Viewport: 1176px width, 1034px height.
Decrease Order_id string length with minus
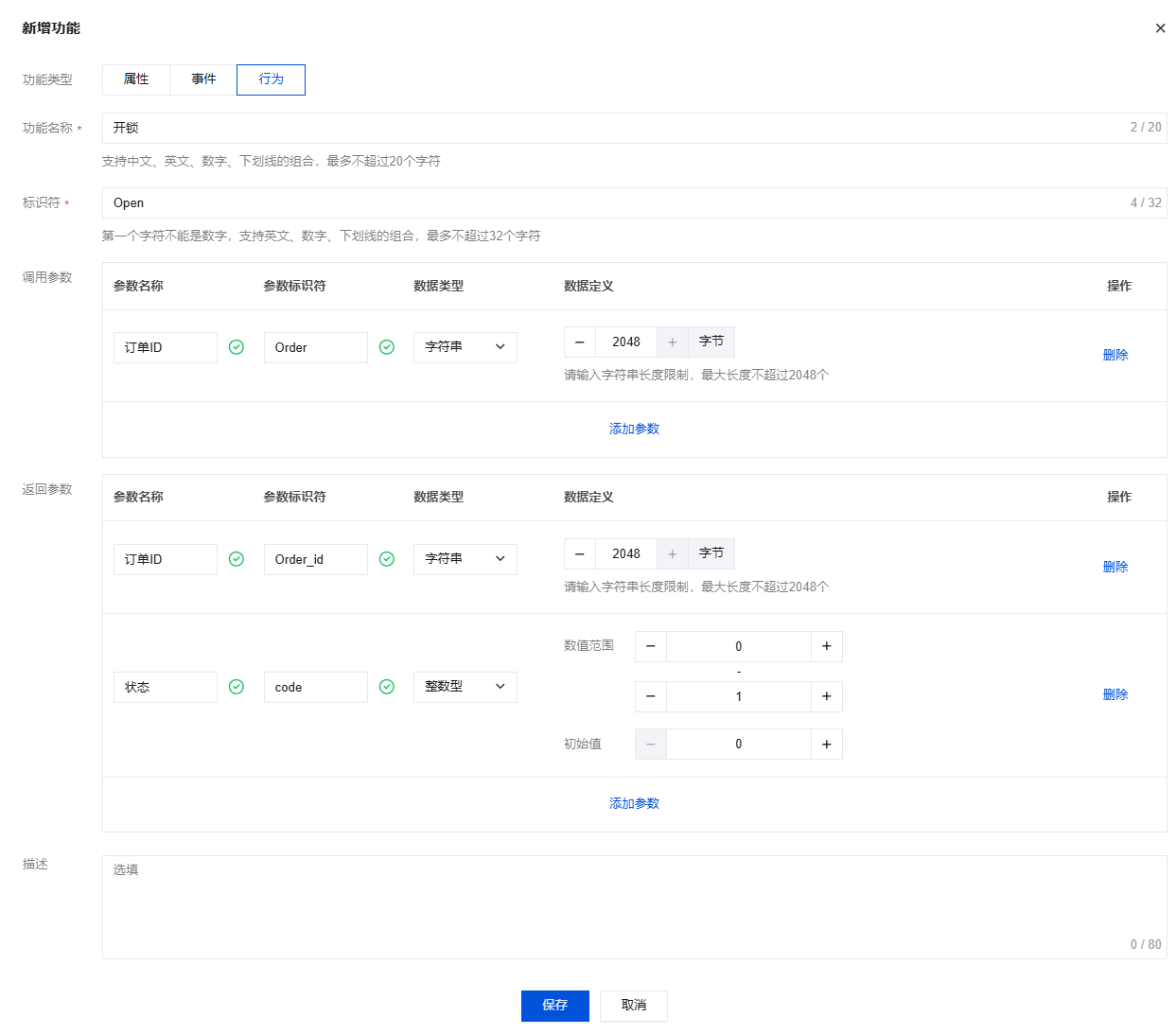click(x=580, y=554)
